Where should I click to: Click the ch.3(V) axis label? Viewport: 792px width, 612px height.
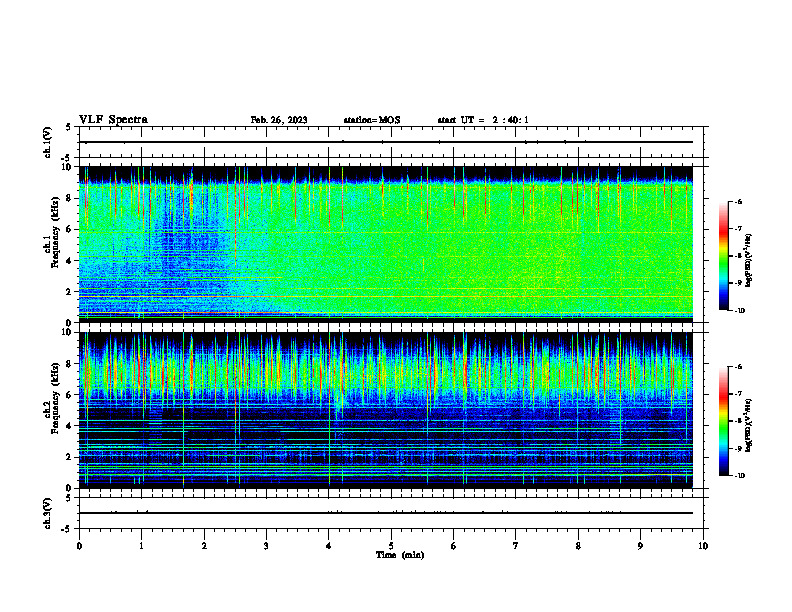(x=48, y=513)
